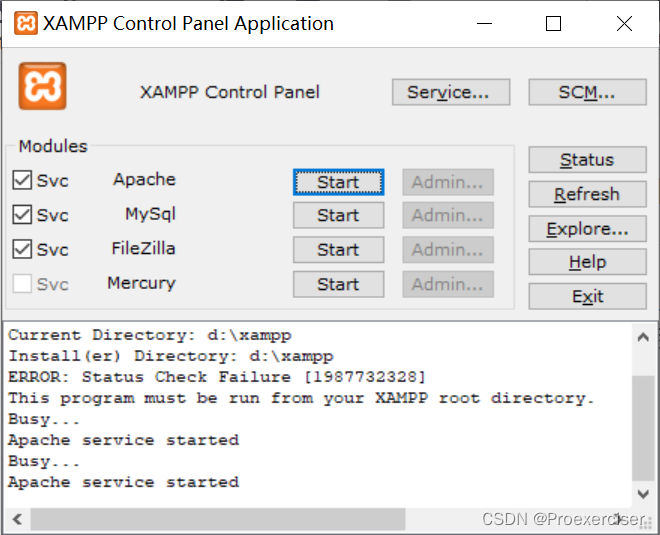
Task: Click the Apache module label
Action: 144,180
